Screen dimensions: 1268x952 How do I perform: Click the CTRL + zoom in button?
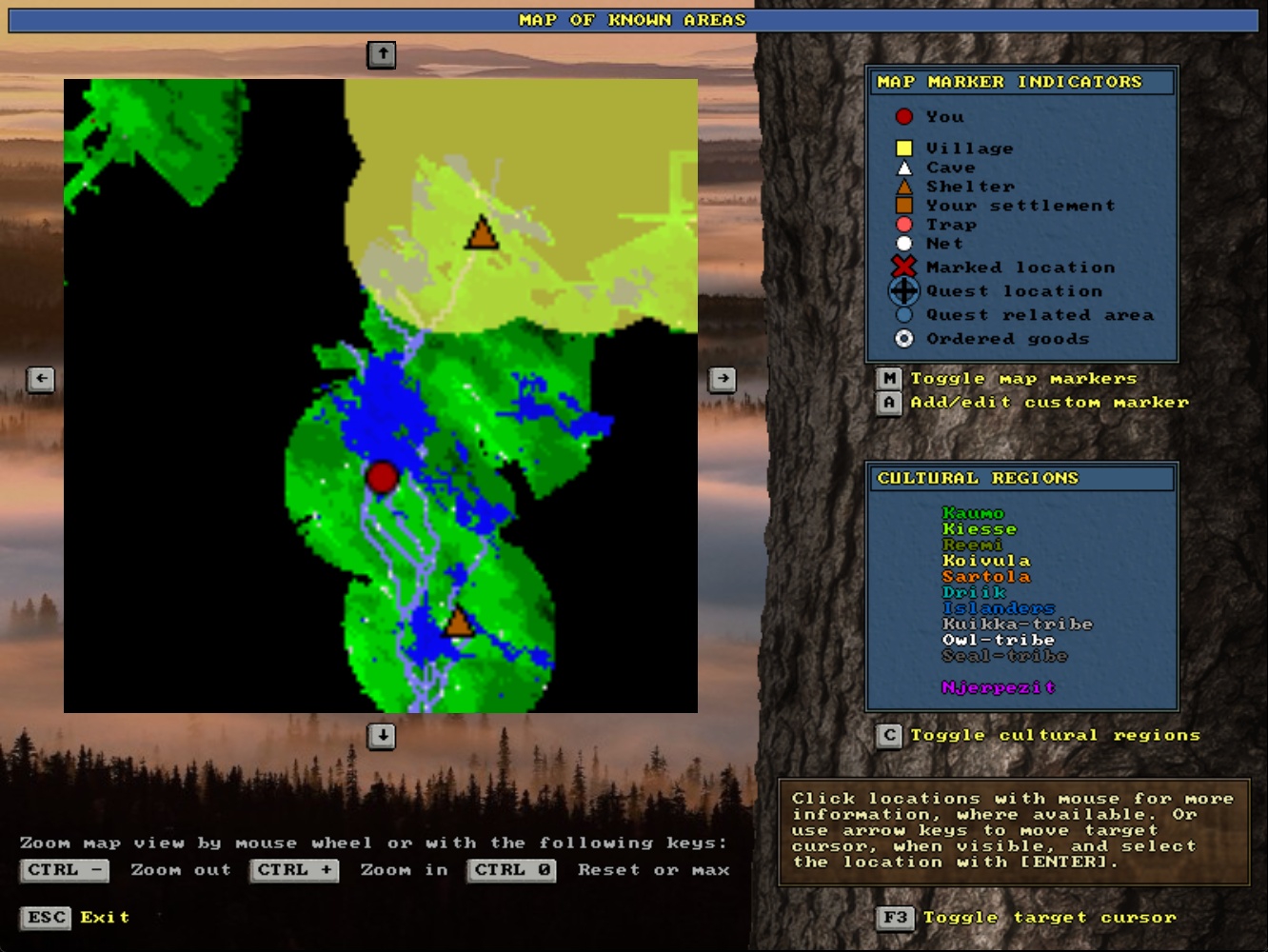coord(294,870)
